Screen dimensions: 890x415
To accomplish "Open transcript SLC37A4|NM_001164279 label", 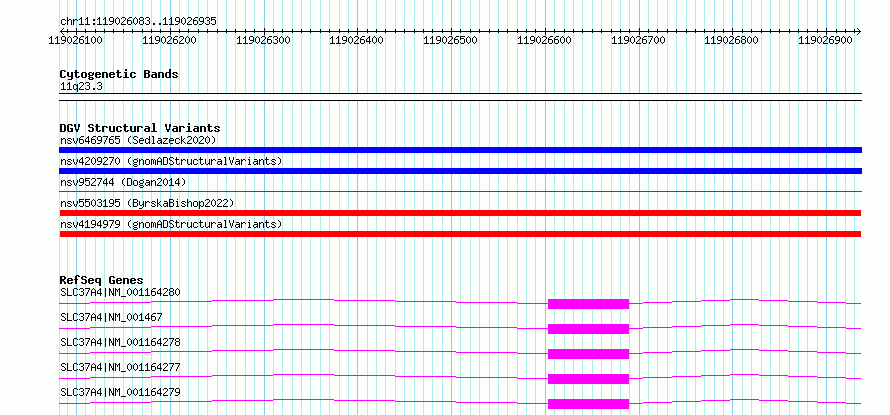I will [x=120, y=392].
